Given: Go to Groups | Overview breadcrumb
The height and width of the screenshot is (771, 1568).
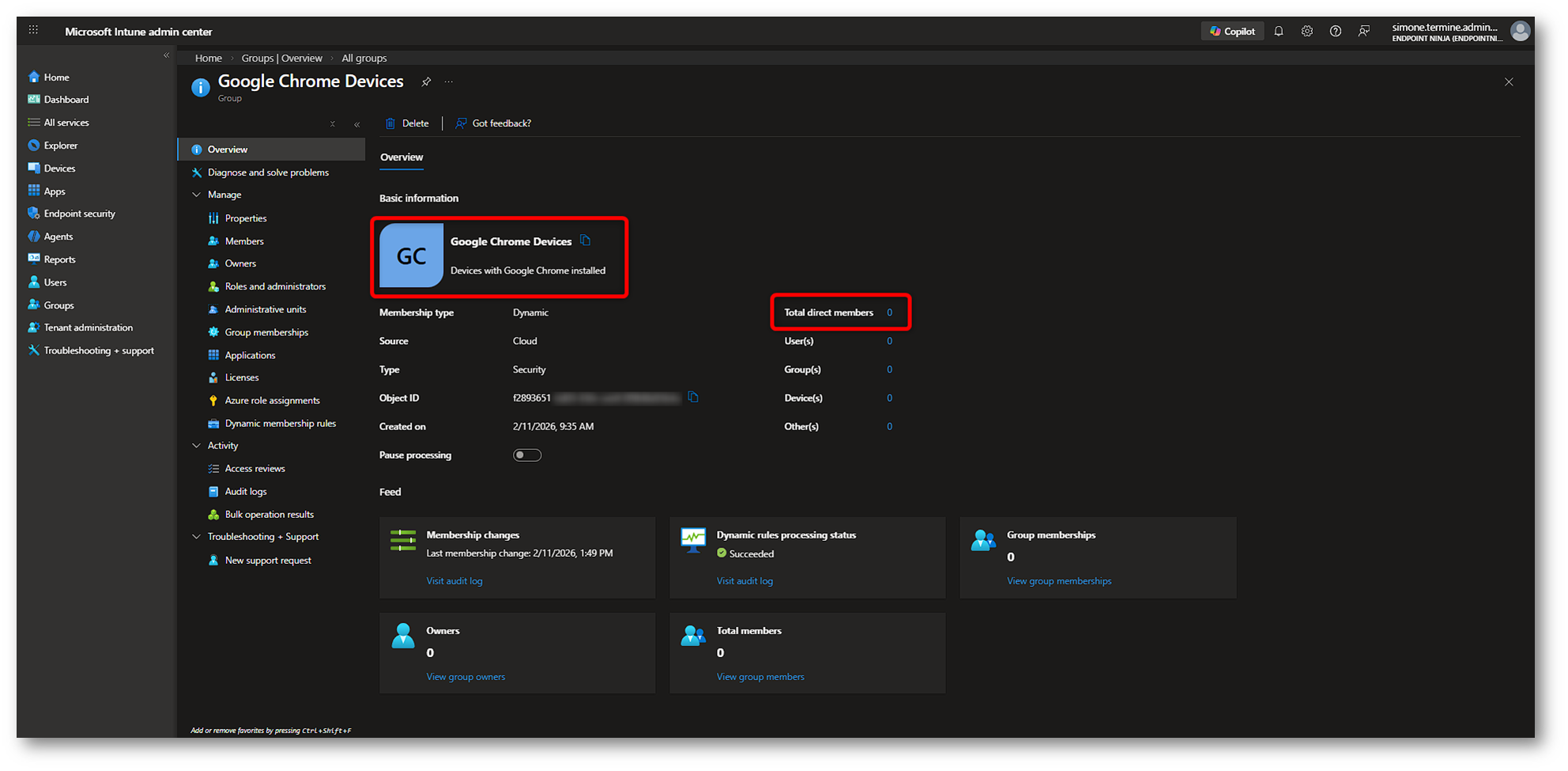Looking at the screenshot, I should (281, 59).
